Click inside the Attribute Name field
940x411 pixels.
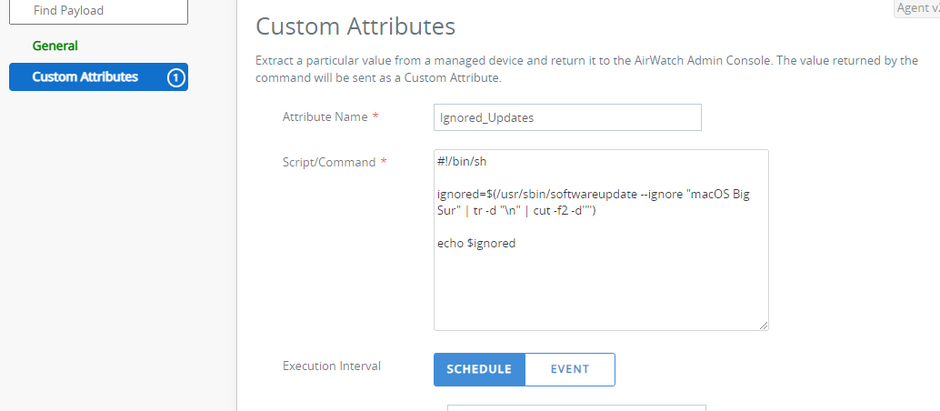[567, 117]
